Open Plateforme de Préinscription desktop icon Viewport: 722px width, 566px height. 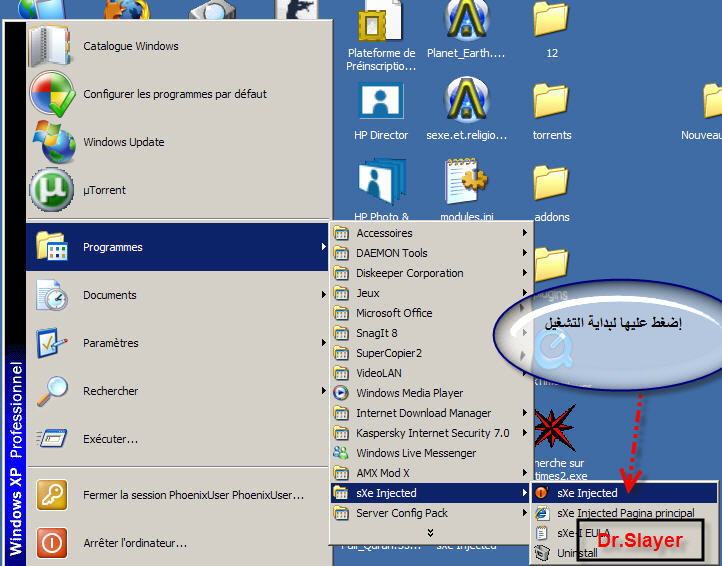(x=381, y=37)
